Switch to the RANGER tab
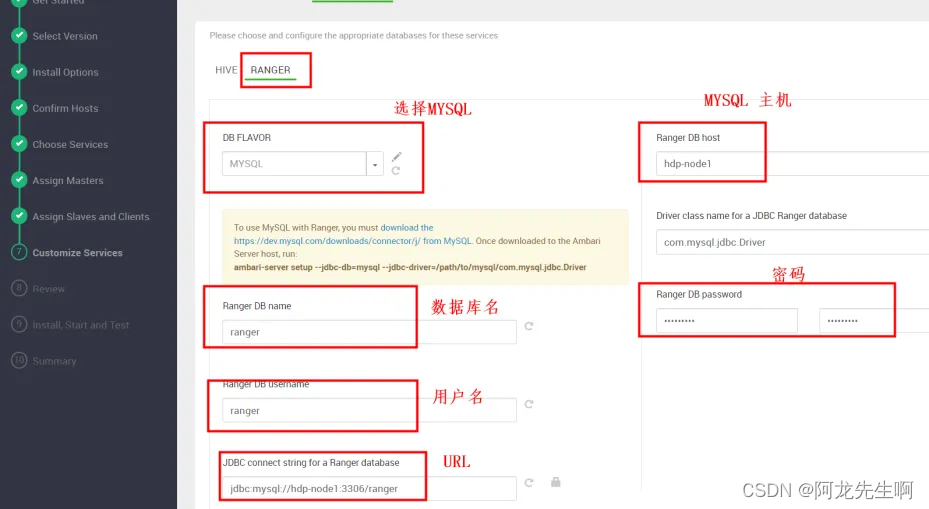 (270, 70)
